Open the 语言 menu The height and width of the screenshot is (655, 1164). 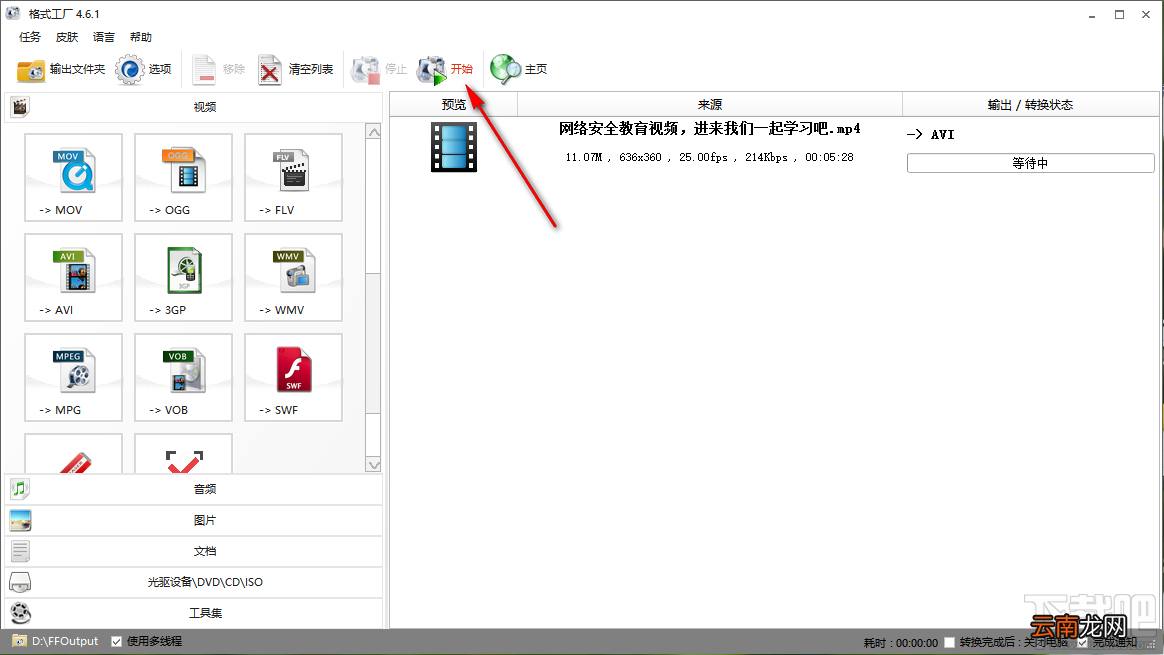tap(104, 37)
